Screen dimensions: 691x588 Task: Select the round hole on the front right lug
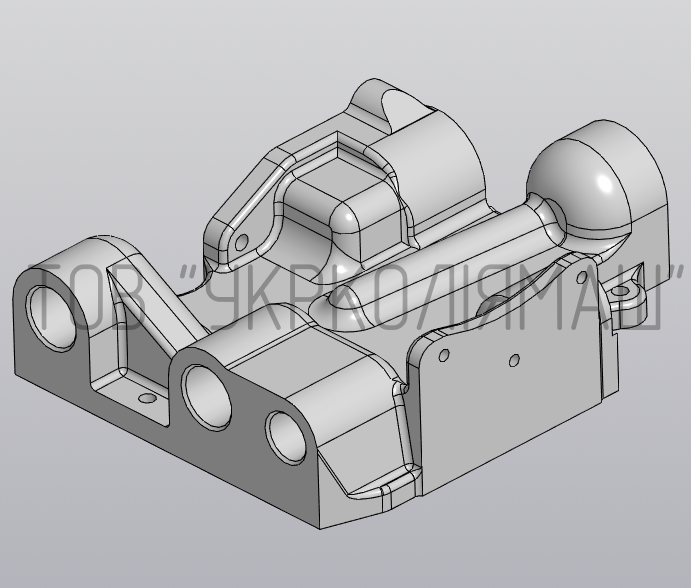tap(285, 434)
